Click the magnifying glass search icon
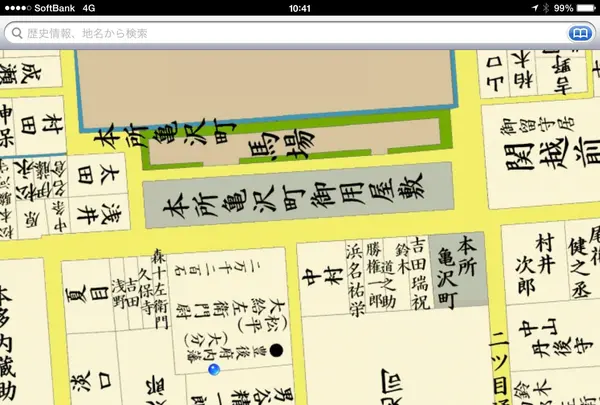 pos(16,33)
